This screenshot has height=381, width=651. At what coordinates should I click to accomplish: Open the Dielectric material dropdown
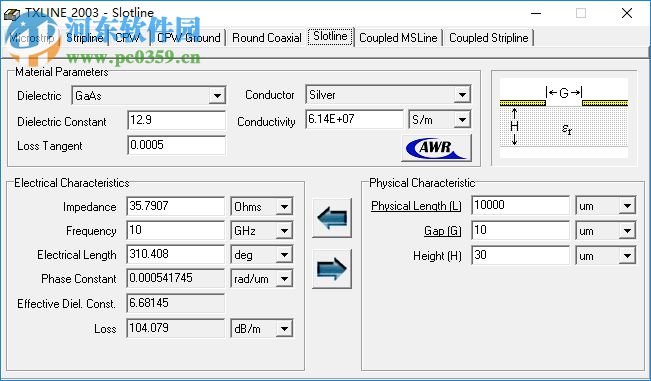click(217, 96)
